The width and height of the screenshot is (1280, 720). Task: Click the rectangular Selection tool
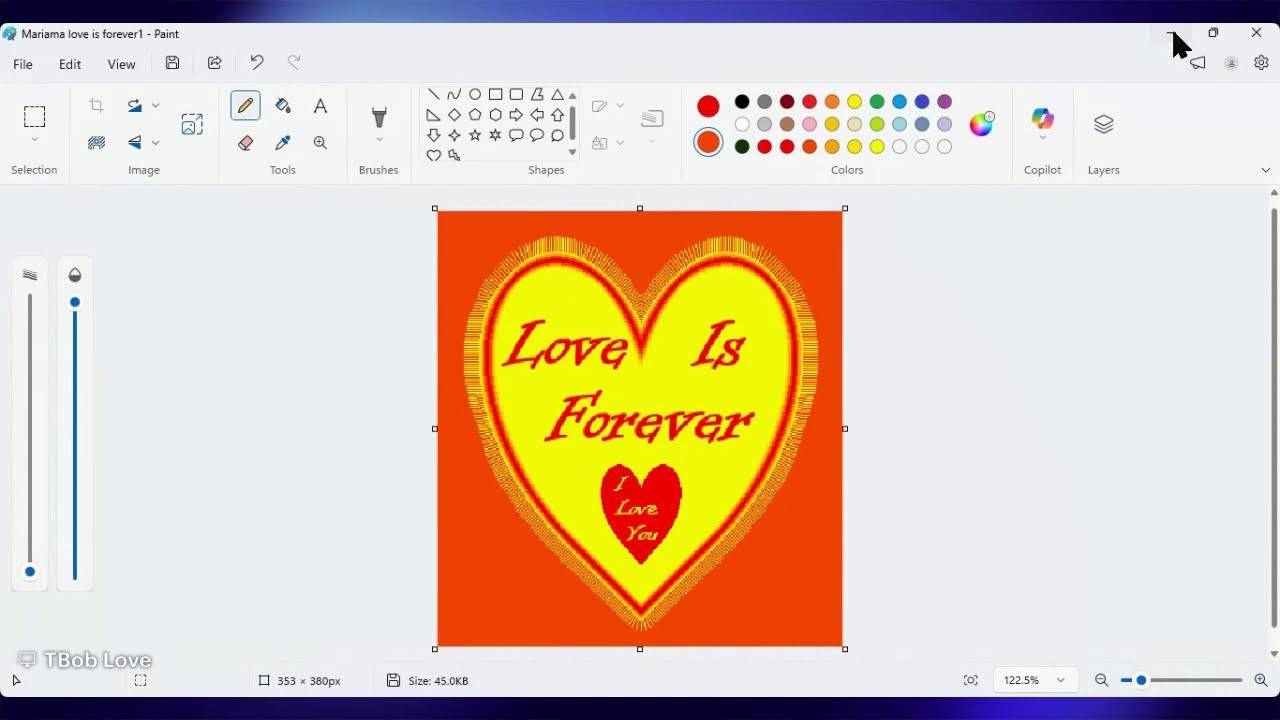click(x=34, y=116)
